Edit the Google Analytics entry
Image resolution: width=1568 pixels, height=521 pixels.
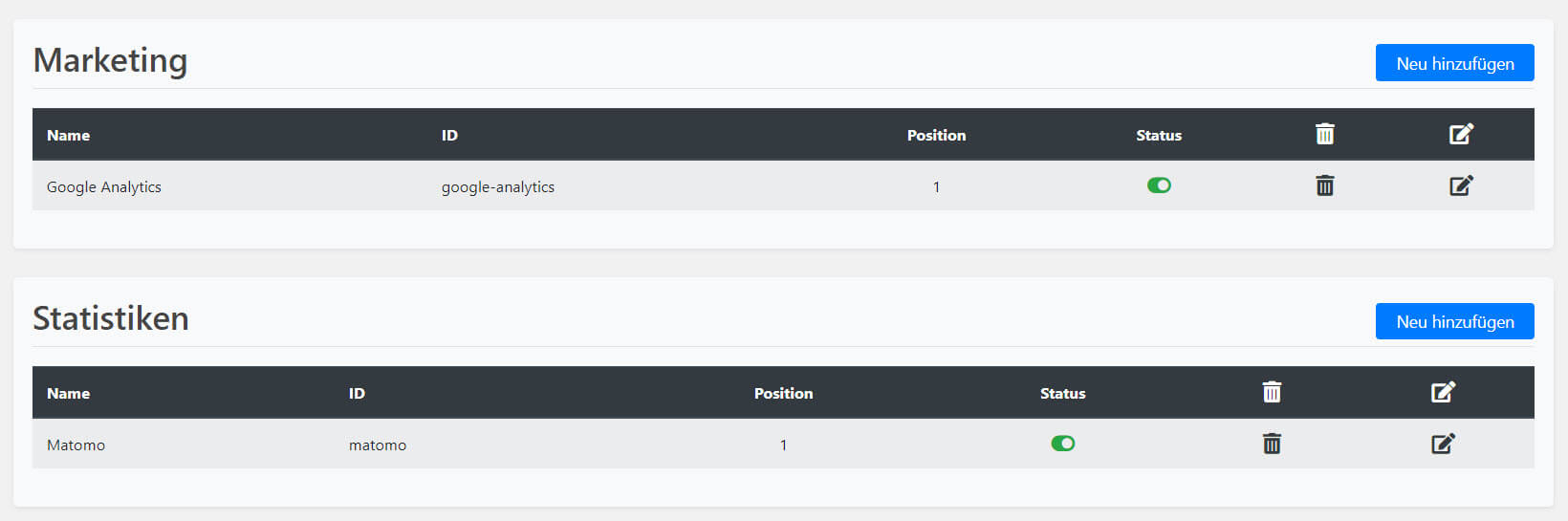click(x=1461, y=185)
